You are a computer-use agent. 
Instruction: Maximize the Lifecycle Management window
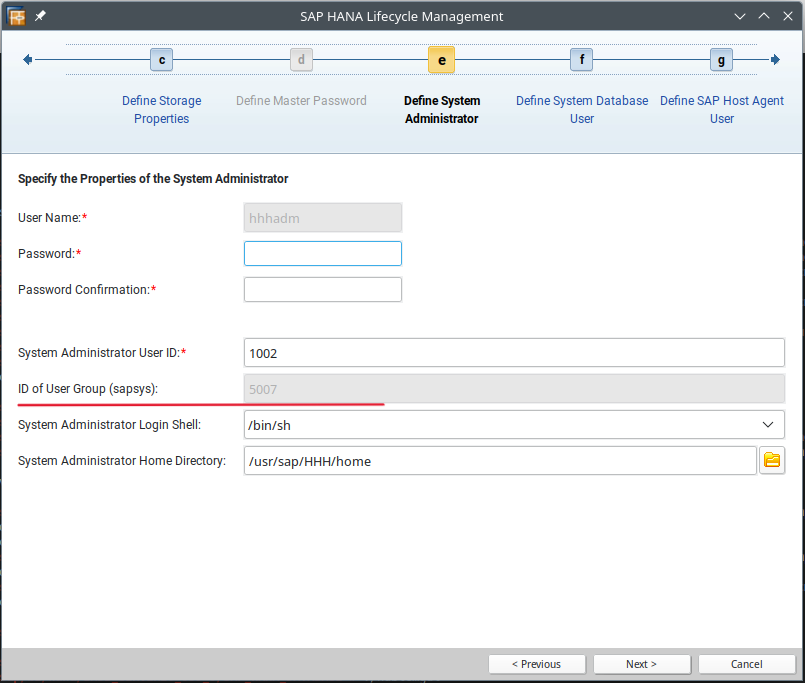pyautogui.click(x=764, y=16)
